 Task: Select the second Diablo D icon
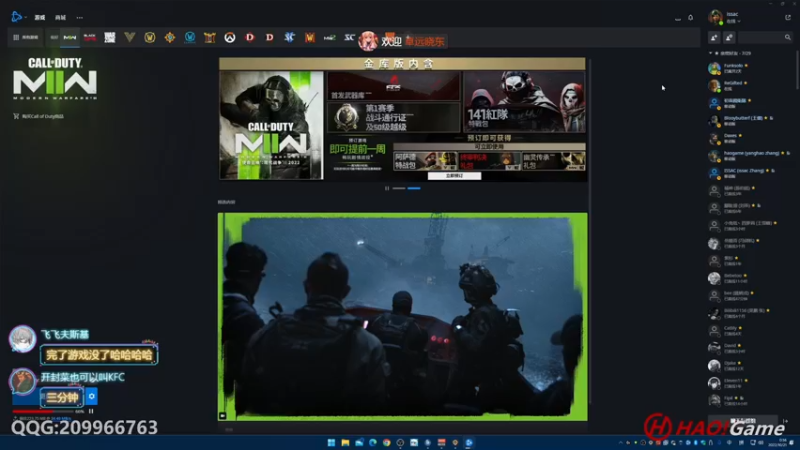pyautogui.click(x=269, y=37)
